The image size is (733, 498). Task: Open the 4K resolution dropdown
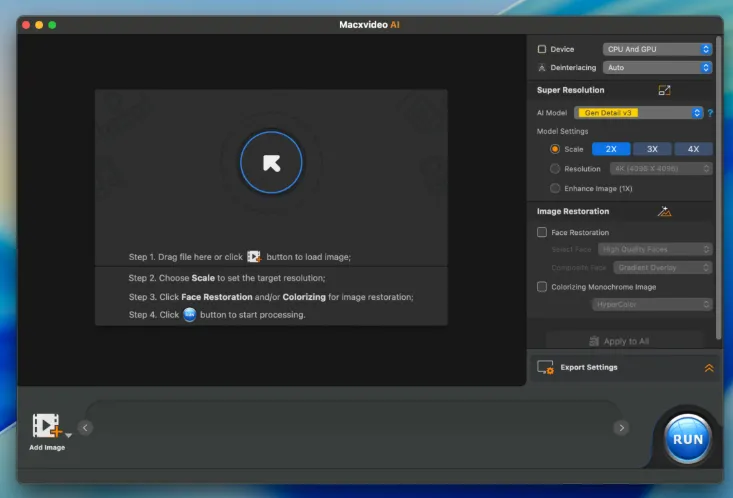tap(661, 169)
